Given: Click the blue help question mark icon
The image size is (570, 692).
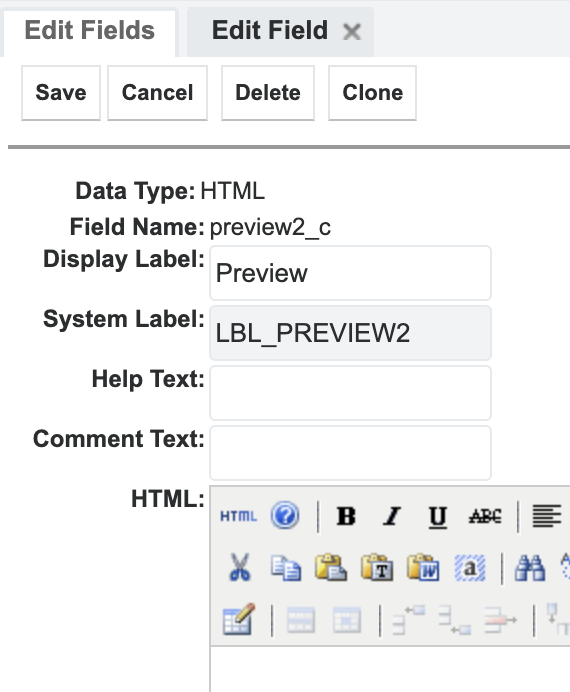Looking at the screenshot, I should click(x=285, y=515).
